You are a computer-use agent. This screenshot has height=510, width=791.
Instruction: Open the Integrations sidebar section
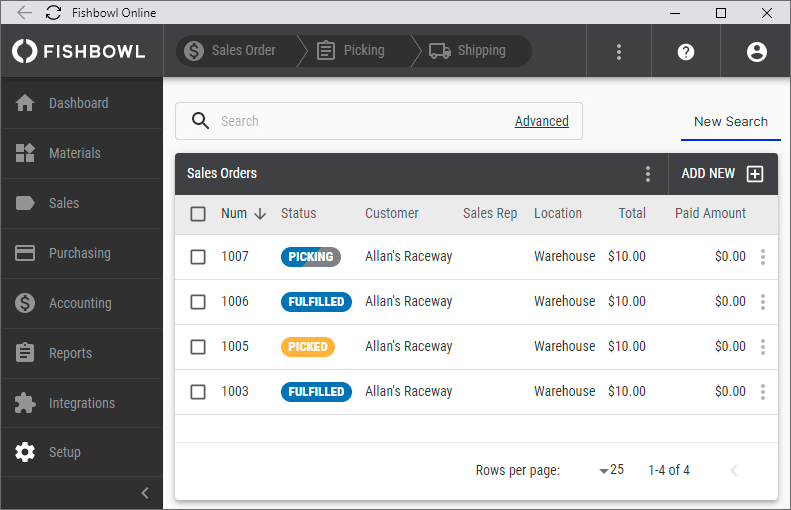click(x=82, y=403)
